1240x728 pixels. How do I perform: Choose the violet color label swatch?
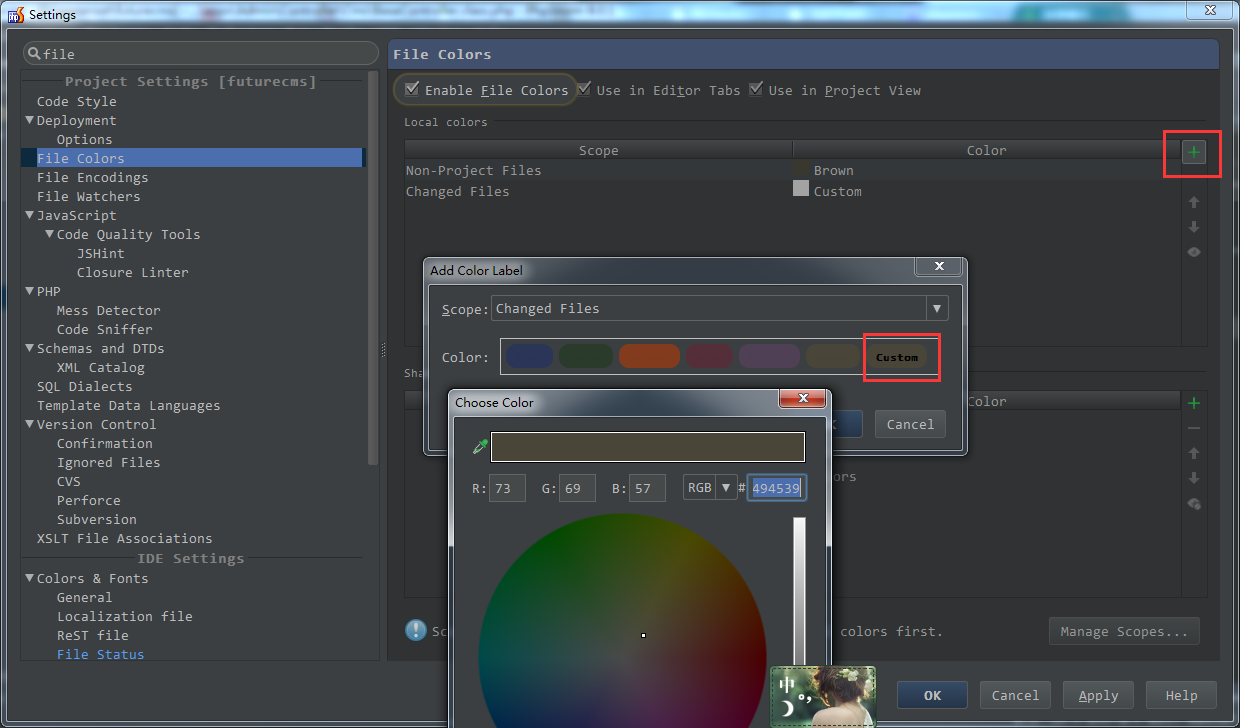pyautogui.click(x=769, y=356)
